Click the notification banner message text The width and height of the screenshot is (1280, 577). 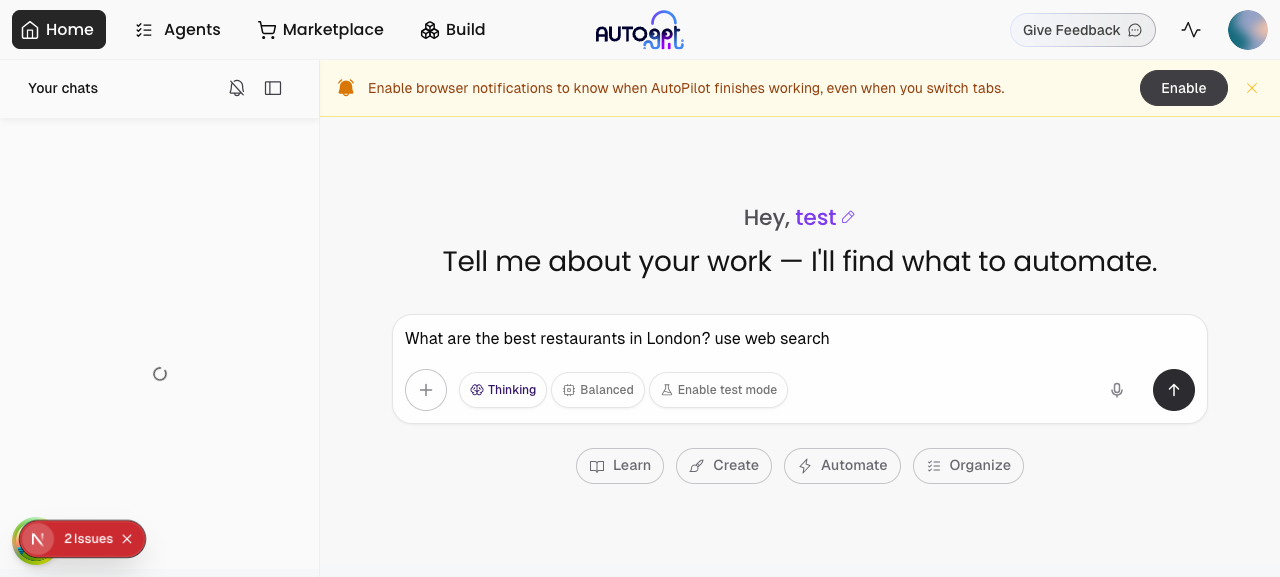686,88
